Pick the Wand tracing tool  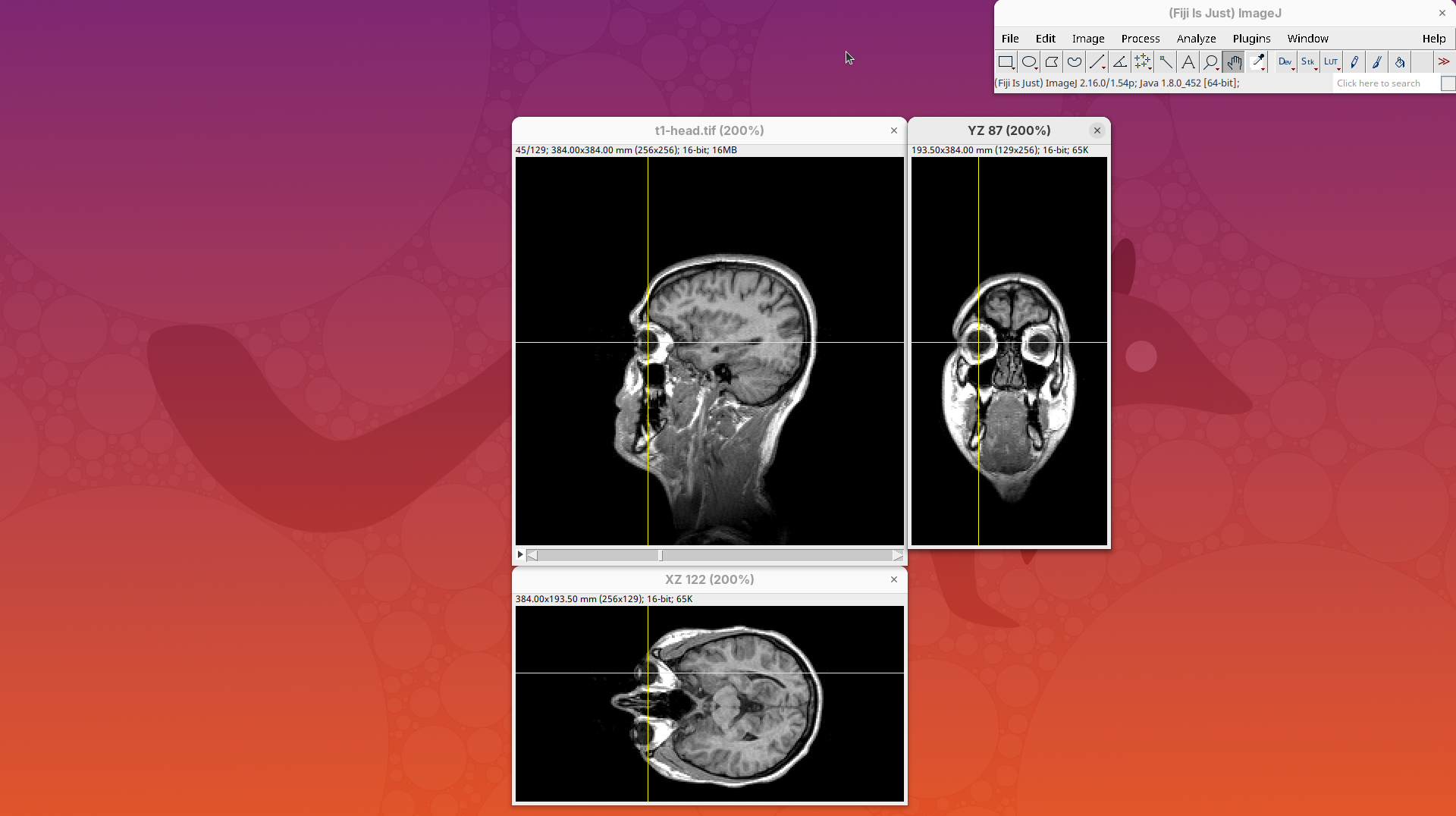1166,62
